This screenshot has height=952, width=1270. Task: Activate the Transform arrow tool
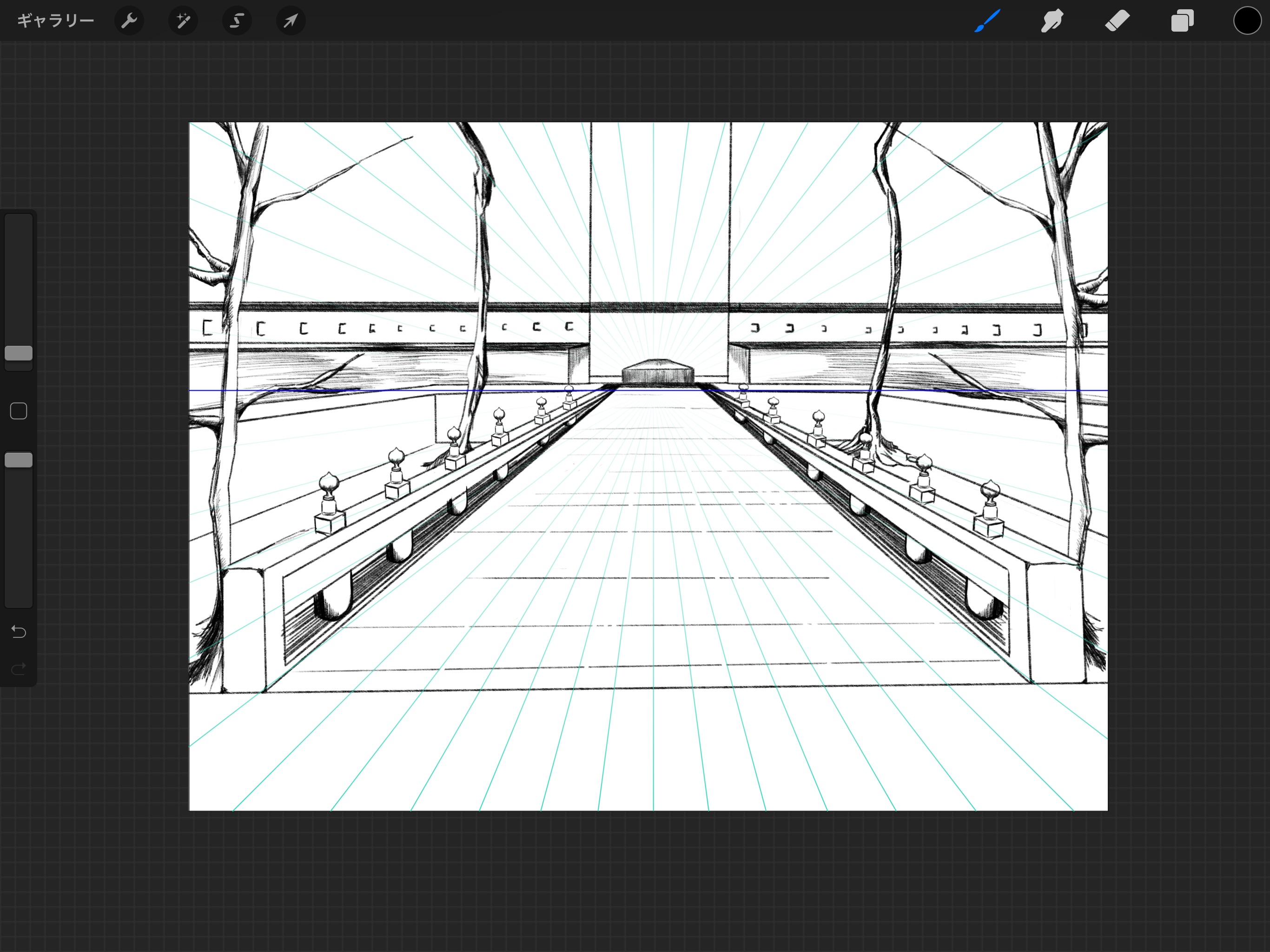(x=291, y=20)
